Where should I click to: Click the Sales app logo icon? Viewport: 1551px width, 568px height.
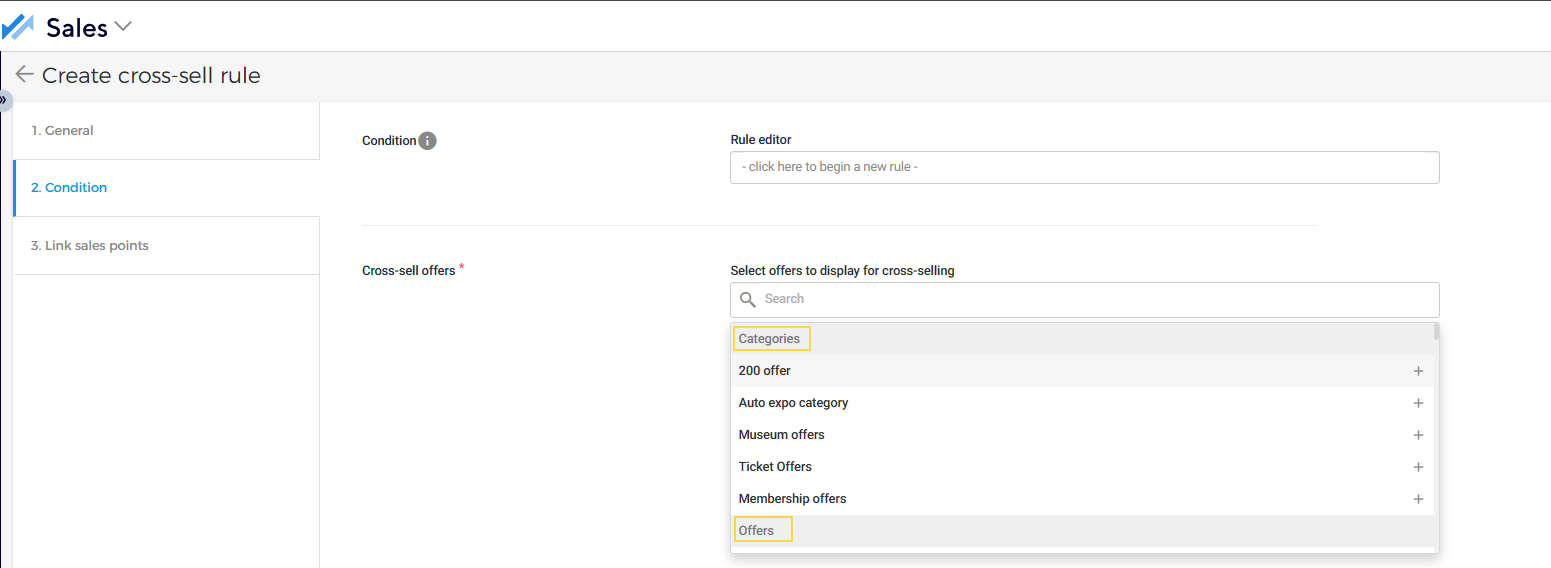click(18, 27)
